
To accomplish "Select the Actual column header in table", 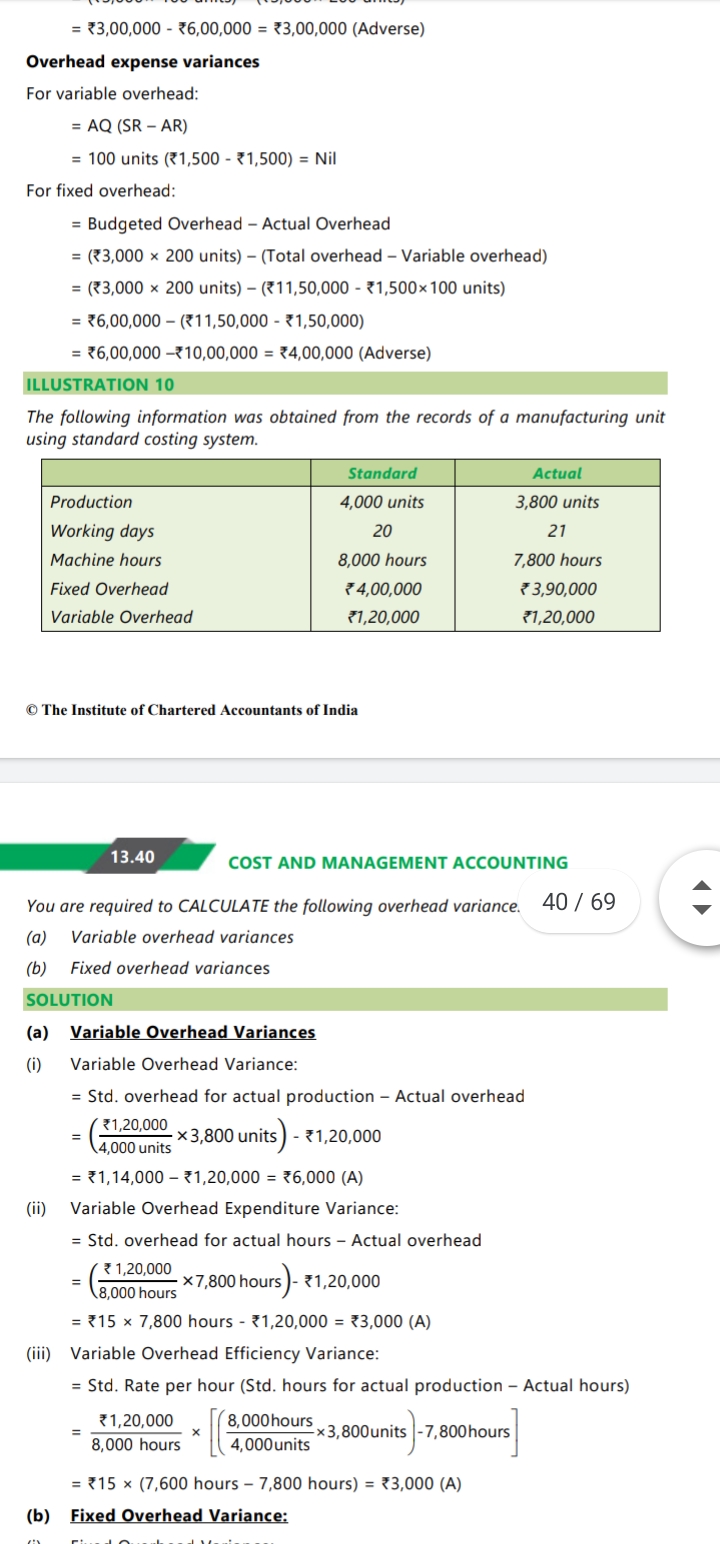I will pos(557,473).
